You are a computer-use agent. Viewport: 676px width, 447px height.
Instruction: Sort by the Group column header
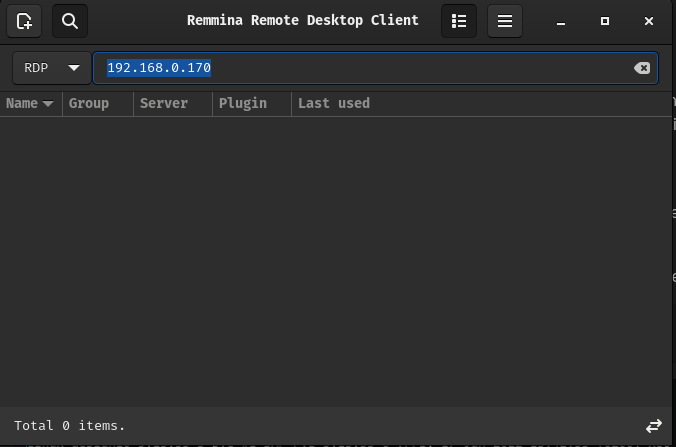pos(98,103)
